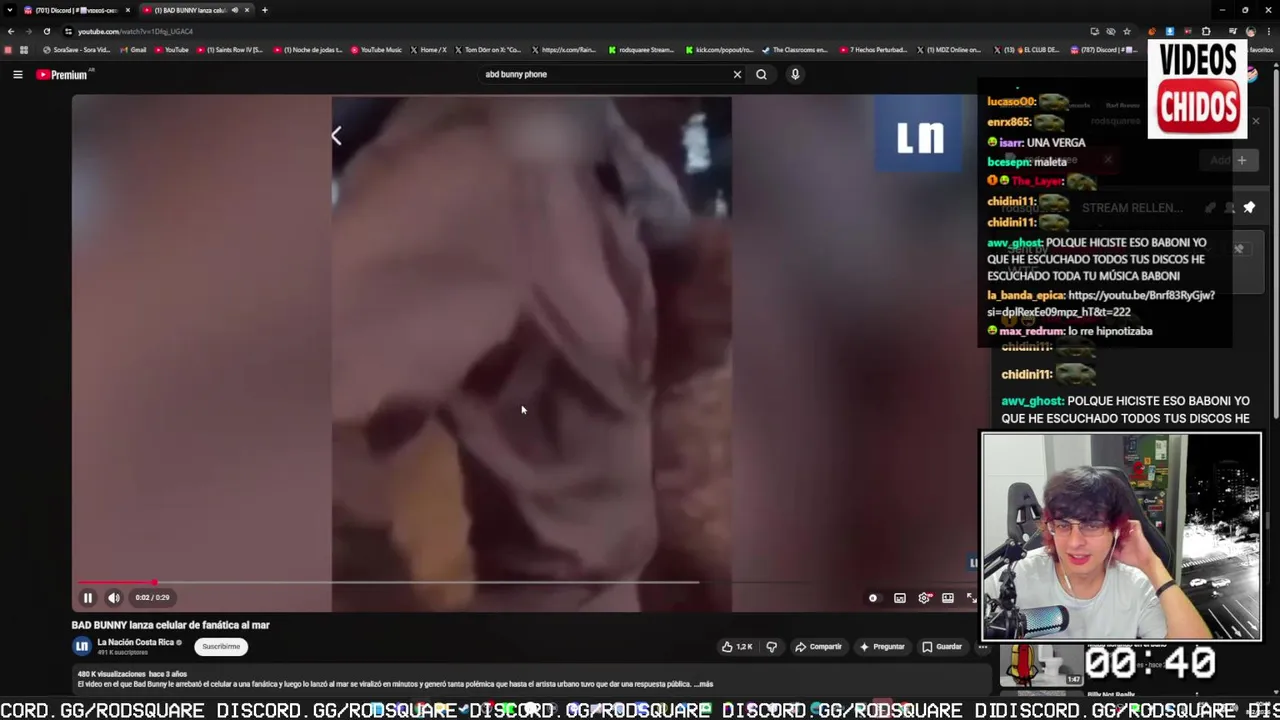Image resolution: width=1280 pixels, height=720 pixels.
Task: Bookmark this page with the star icon
Action: 1127,31
